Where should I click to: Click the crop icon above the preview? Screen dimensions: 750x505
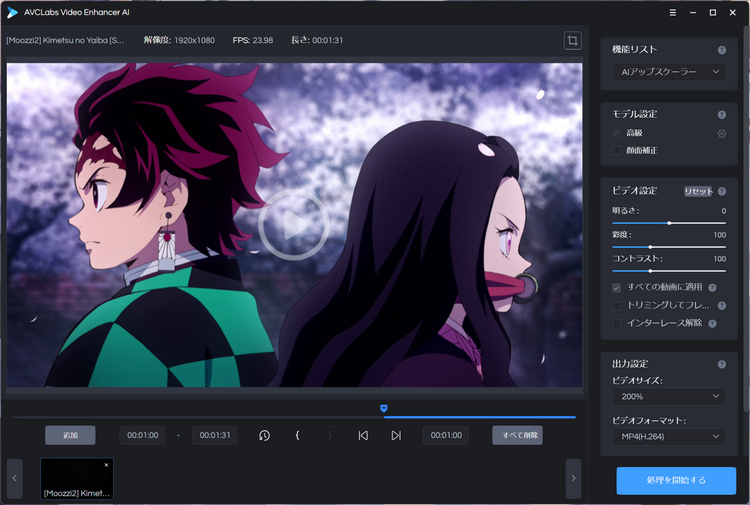point(573,40)
